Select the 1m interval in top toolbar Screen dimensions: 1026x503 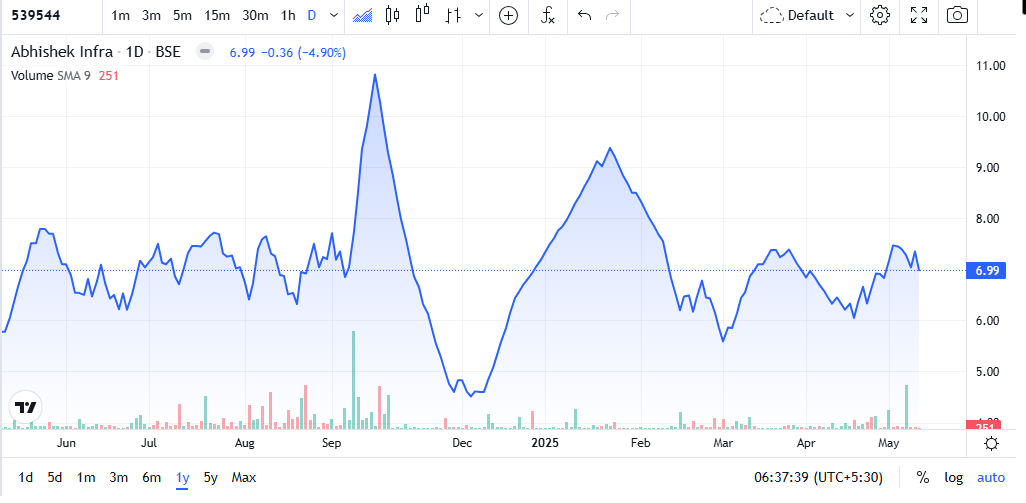tap(120, 16)
